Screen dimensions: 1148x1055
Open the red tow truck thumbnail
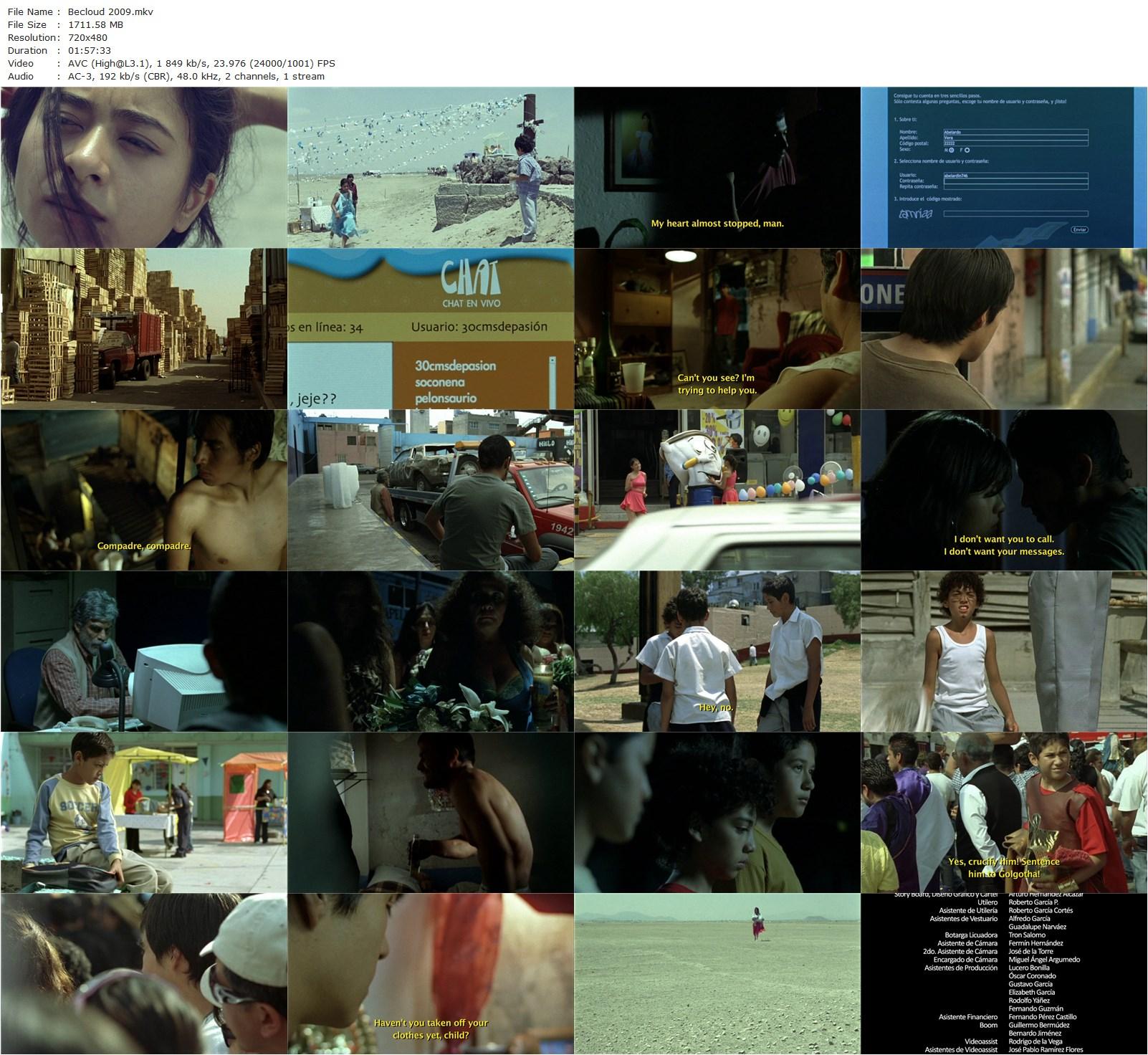[x=430, y=490]
